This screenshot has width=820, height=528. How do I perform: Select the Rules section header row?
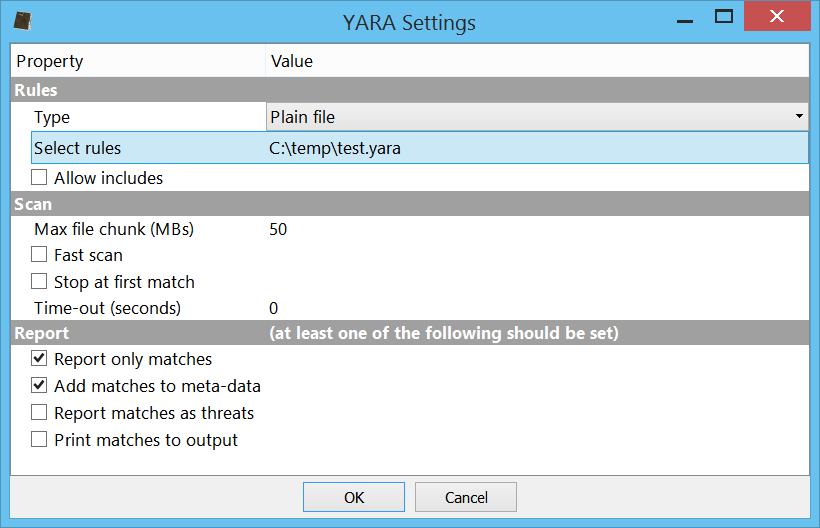(x=410, y=90)
